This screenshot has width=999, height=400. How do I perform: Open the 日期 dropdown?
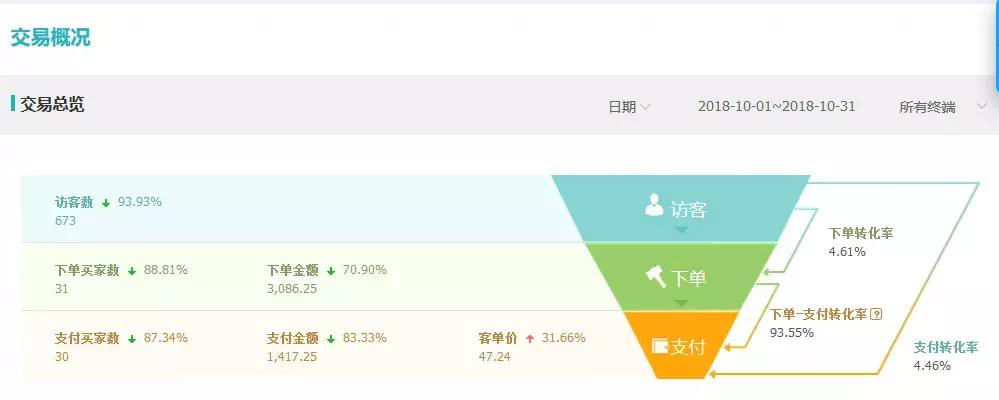click(630, 107)
